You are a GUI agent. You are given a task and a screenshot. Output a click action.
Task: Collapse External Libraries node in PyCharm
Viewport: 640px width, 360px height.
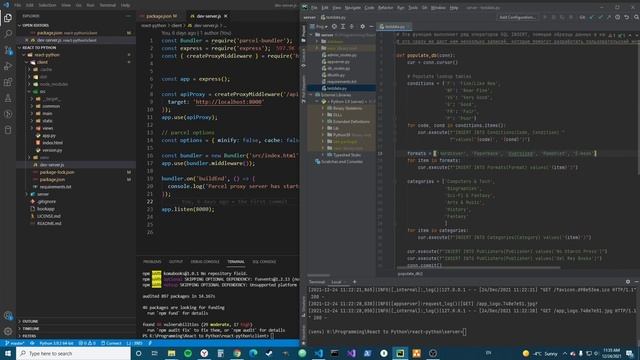[311, 95]
